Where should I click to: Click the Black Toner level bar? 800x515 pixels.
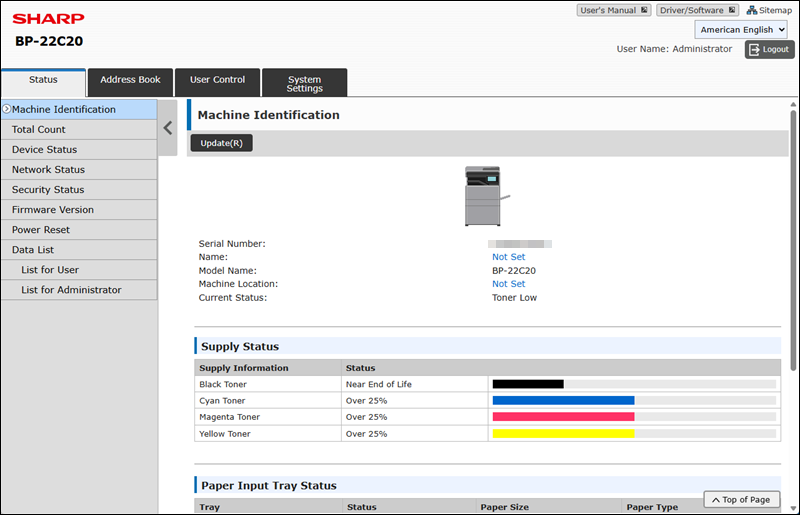634,384
